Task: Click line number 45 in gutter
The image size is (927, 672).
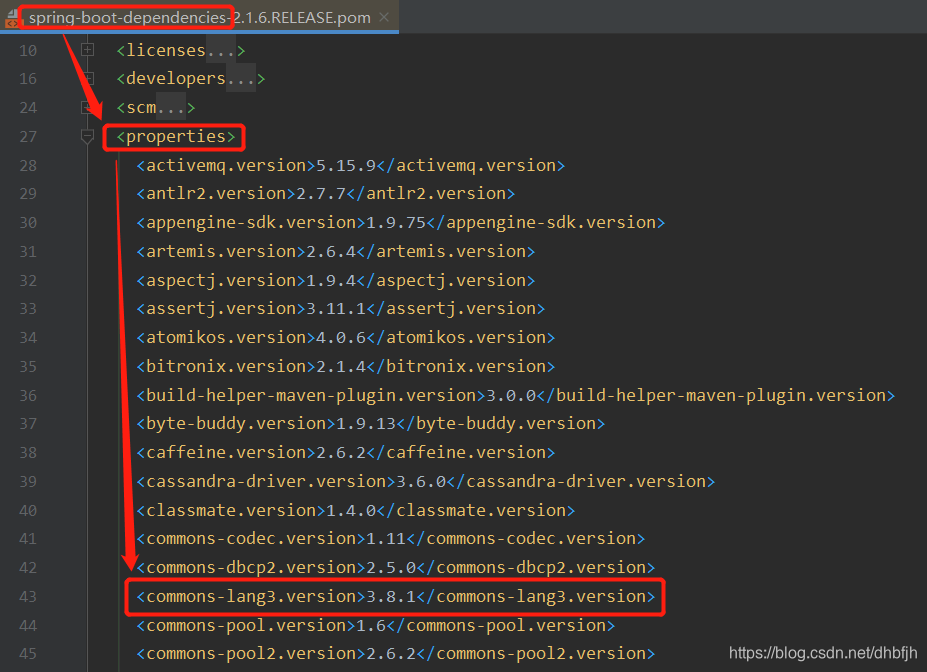Action: point(28,654)
